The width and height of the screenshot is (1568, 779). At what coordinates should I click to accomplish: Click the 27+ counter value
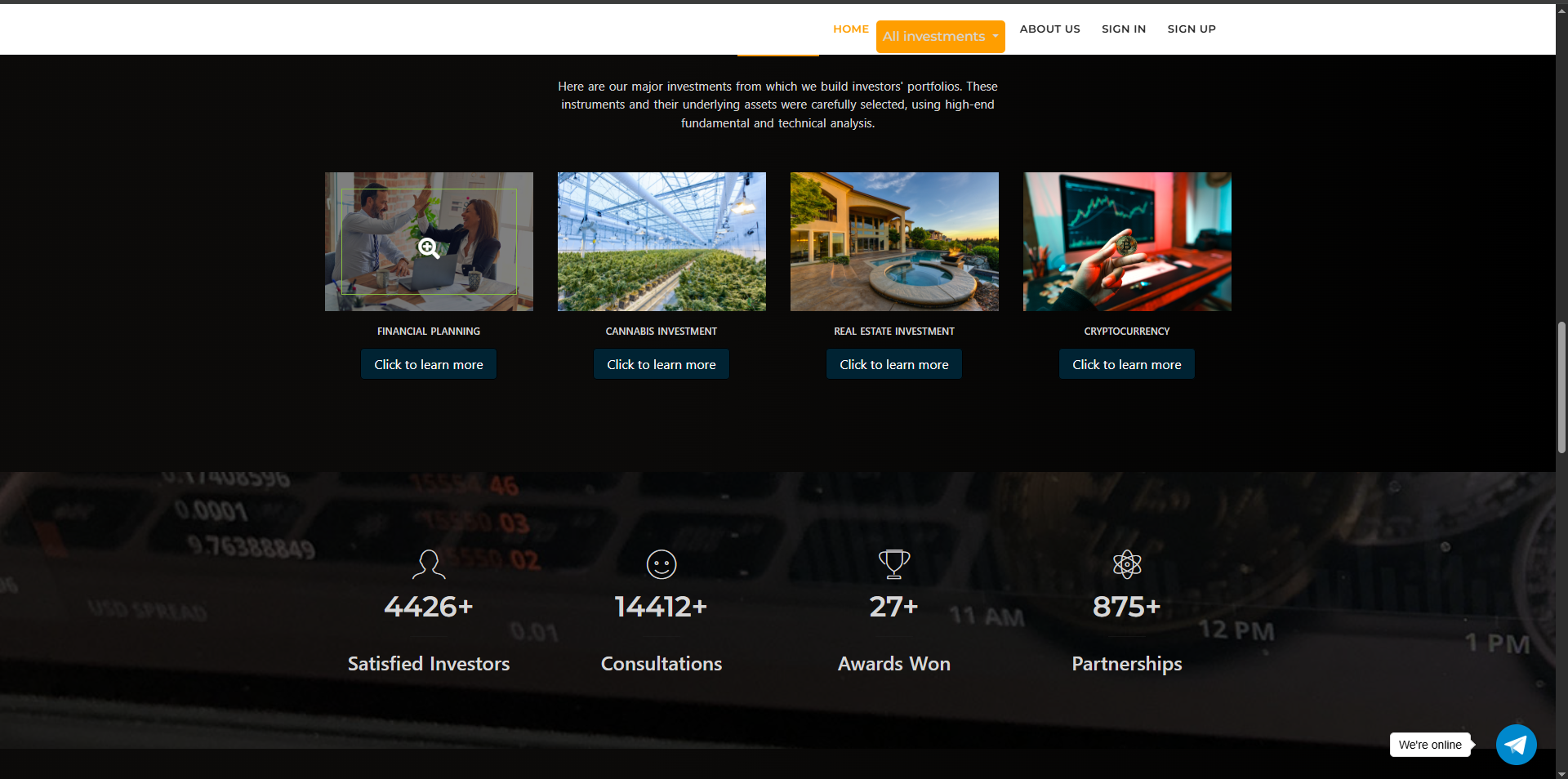coord(894,607)
